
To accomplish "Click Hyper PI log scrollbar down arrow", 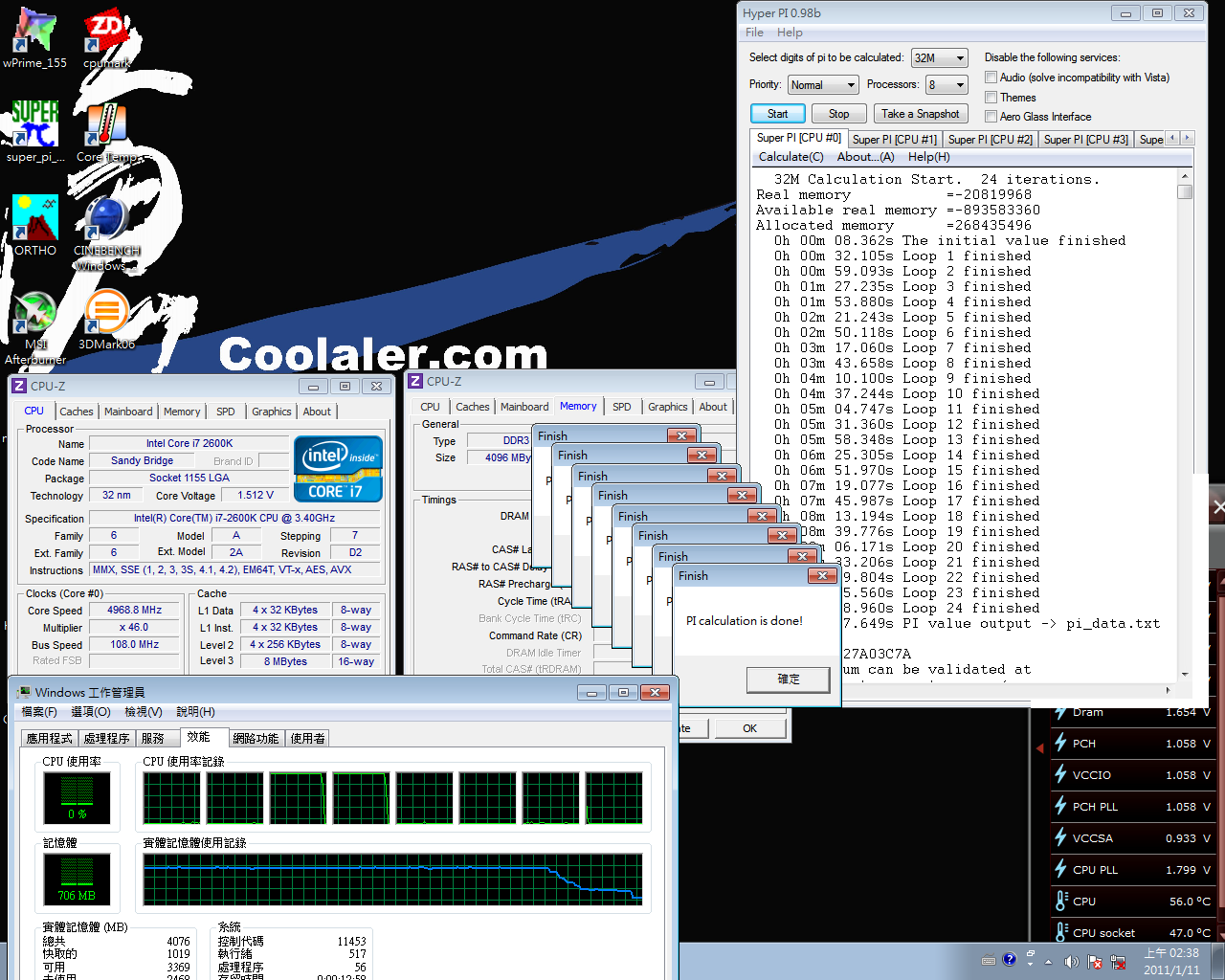I will click(1185, 675).
